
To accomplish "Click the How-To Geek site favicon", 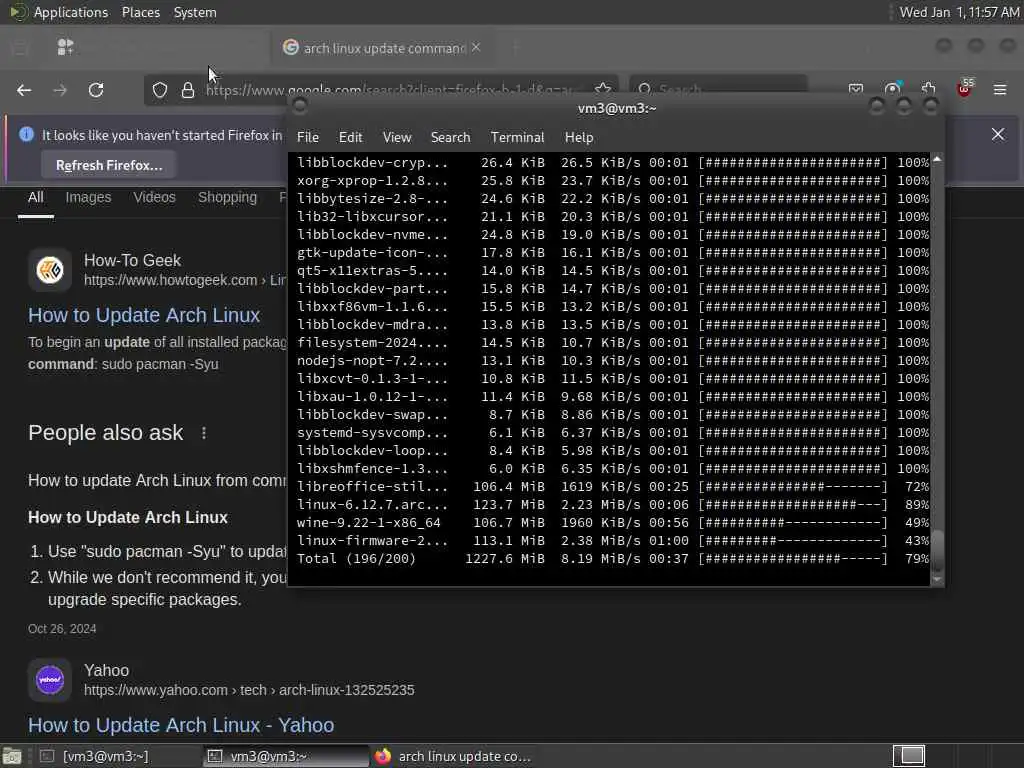I will point(50,270).
